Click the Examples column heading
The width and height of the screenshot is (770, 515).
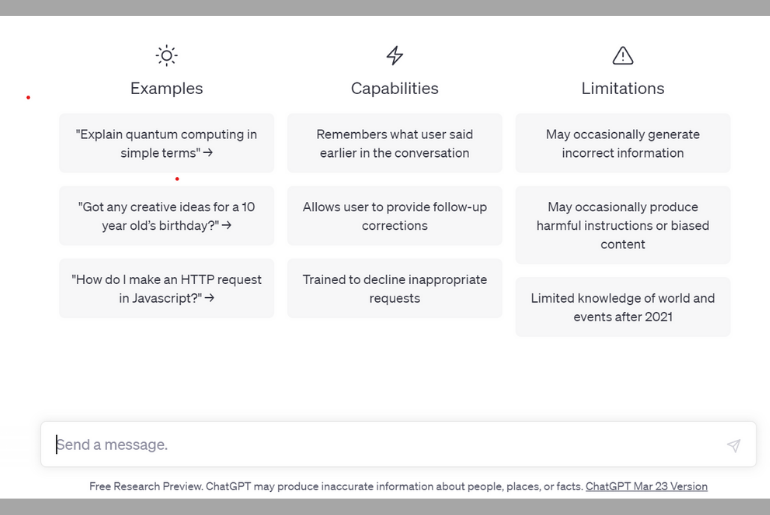point(166,88)
